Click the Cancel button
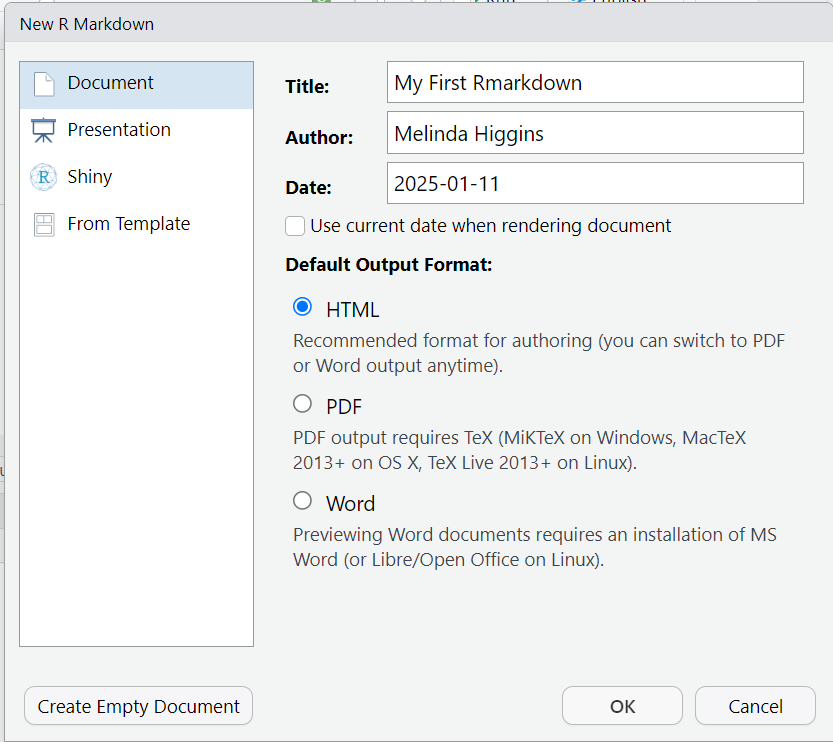This screenshot has height=742, width=833. pos(755,706)
